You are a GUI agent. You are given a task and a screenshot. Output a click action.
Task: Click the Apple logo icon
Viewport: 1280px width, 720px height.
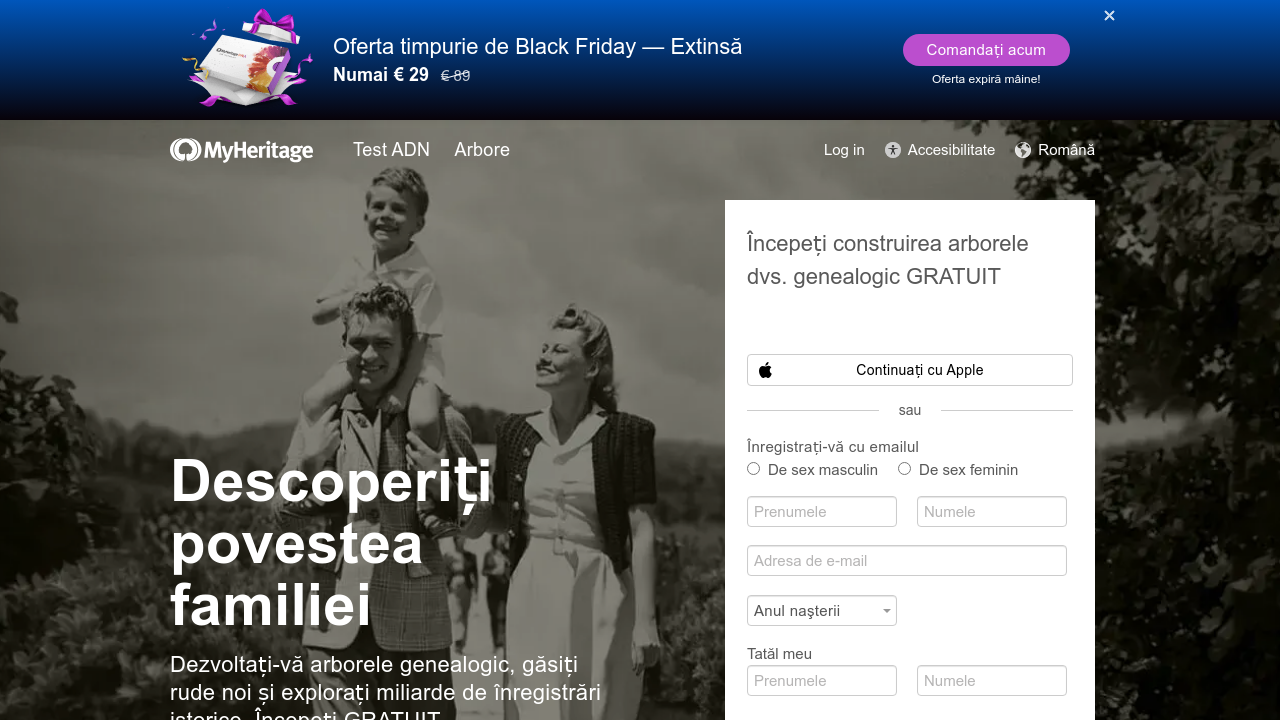coord(766,370)
